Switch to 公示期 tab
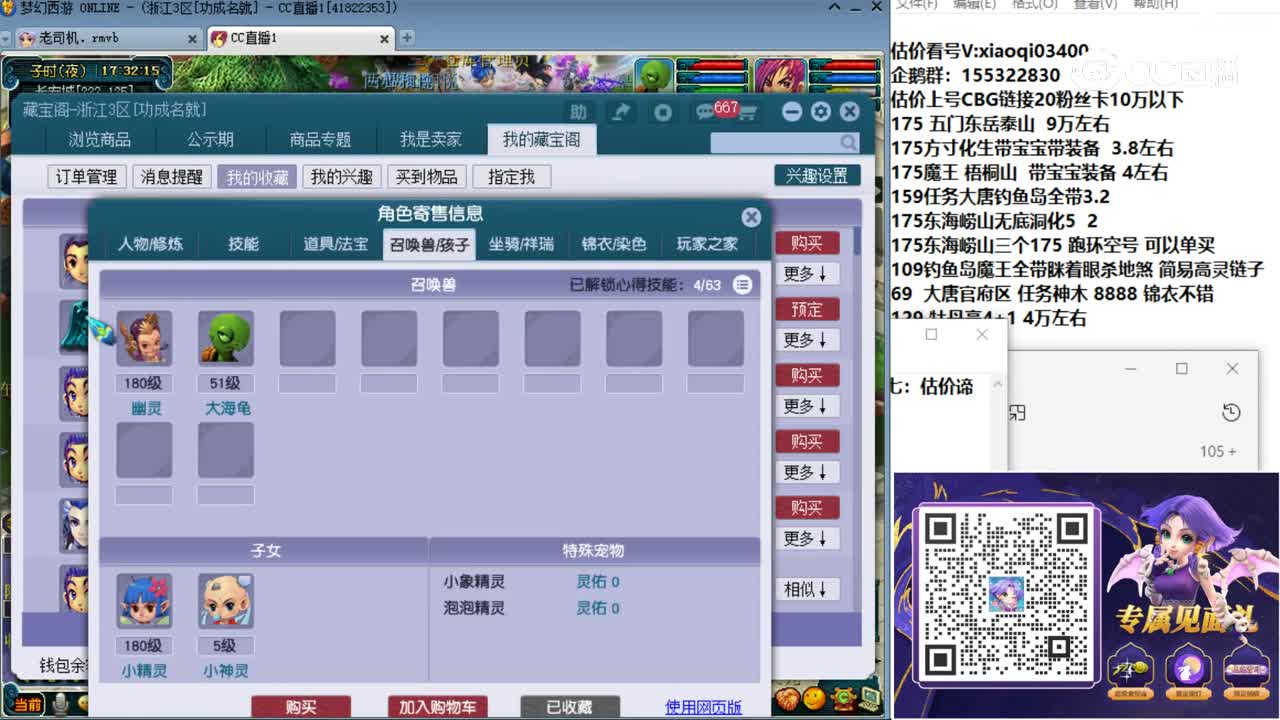Viewport: 1280px width, 720px height. coord(210,140)
